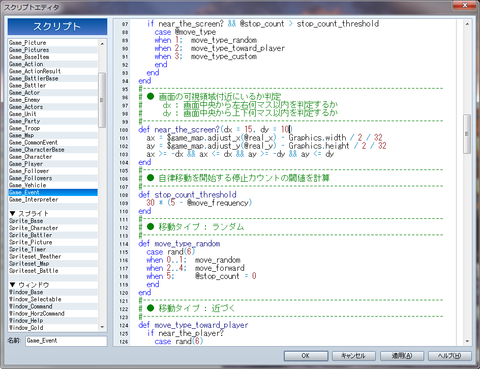Select Game_BaseItem script
480x369 pixels.
[x=53, y=57]
